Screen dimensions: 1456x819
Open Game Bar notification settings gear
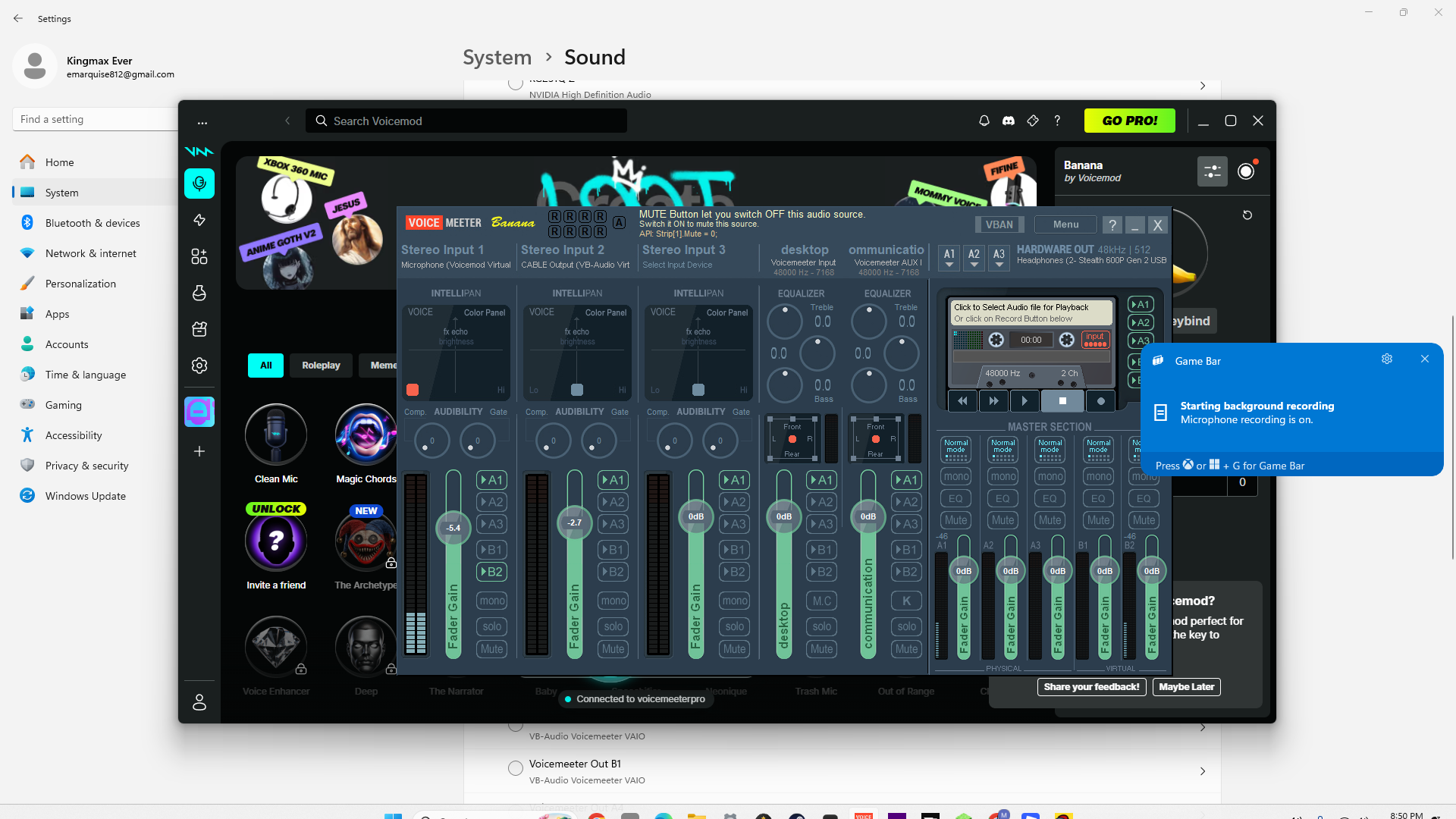(x=1387, y=359)
